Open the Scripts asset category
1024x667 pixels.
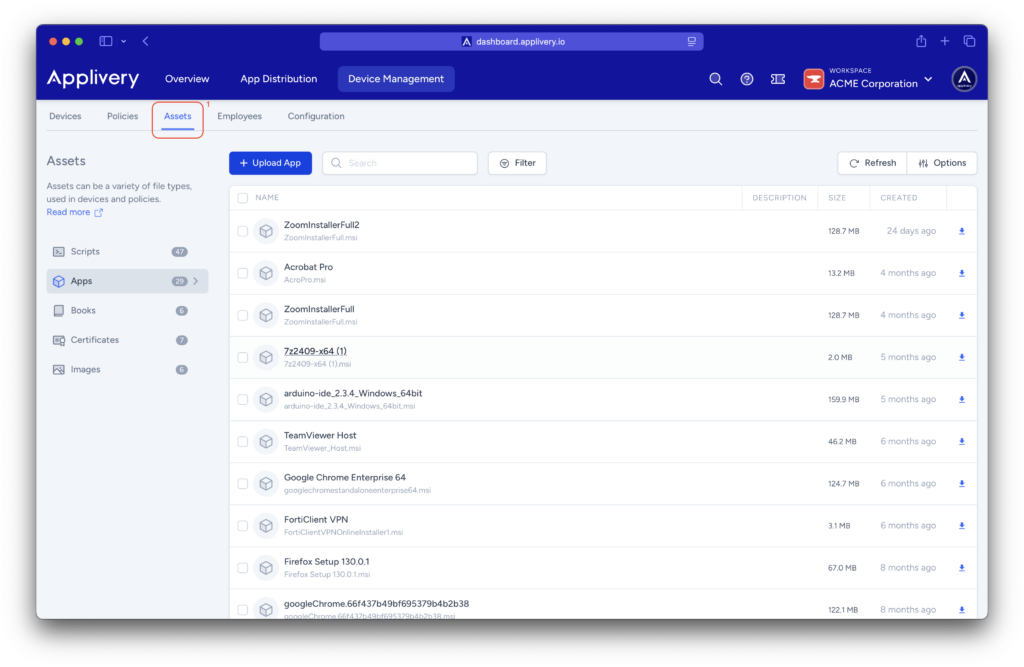127,252
